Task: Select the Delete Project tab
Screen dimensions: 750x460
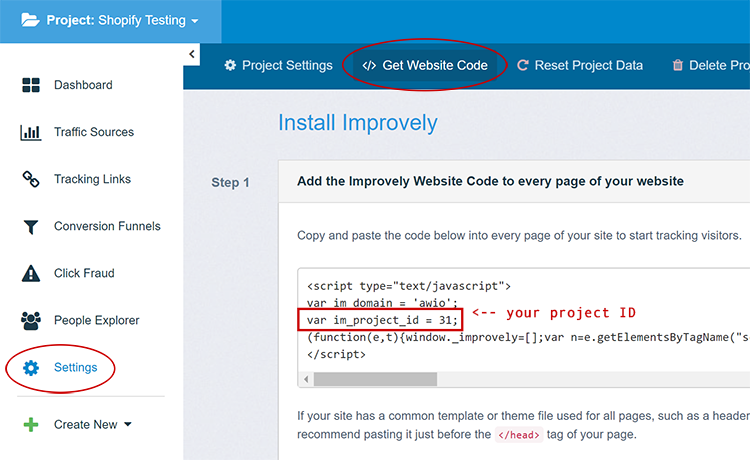Action: coord(711,66)
